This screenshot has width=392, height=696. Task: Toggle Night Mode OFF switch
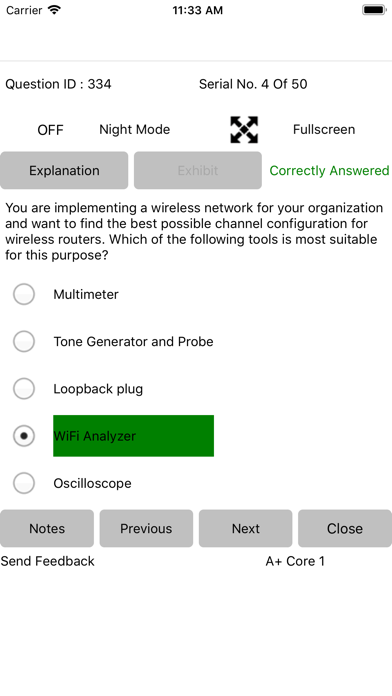coord(50,130)
